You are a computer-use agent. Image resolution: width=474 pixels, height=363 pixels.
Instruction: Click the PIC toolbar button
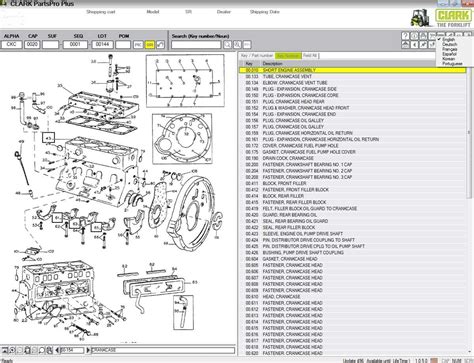click(138, 45)
